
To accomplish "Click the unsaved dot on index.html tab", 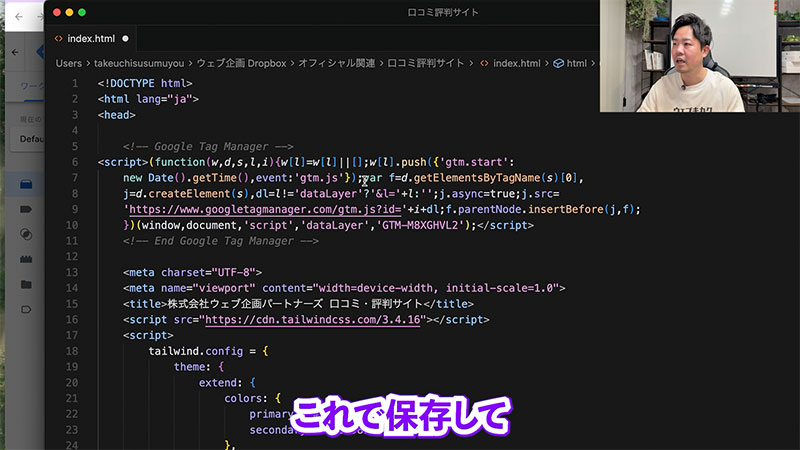I will click(x=126, y=39).
